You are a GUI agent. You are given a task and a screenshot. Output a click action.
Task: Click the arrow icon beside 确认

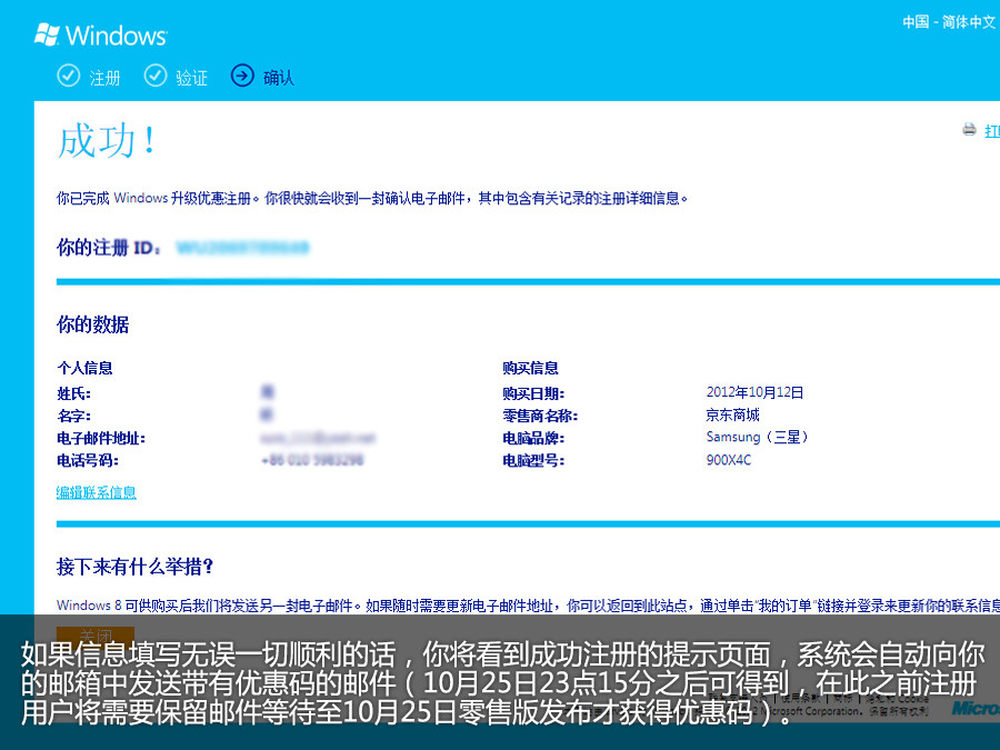point(242,75)
